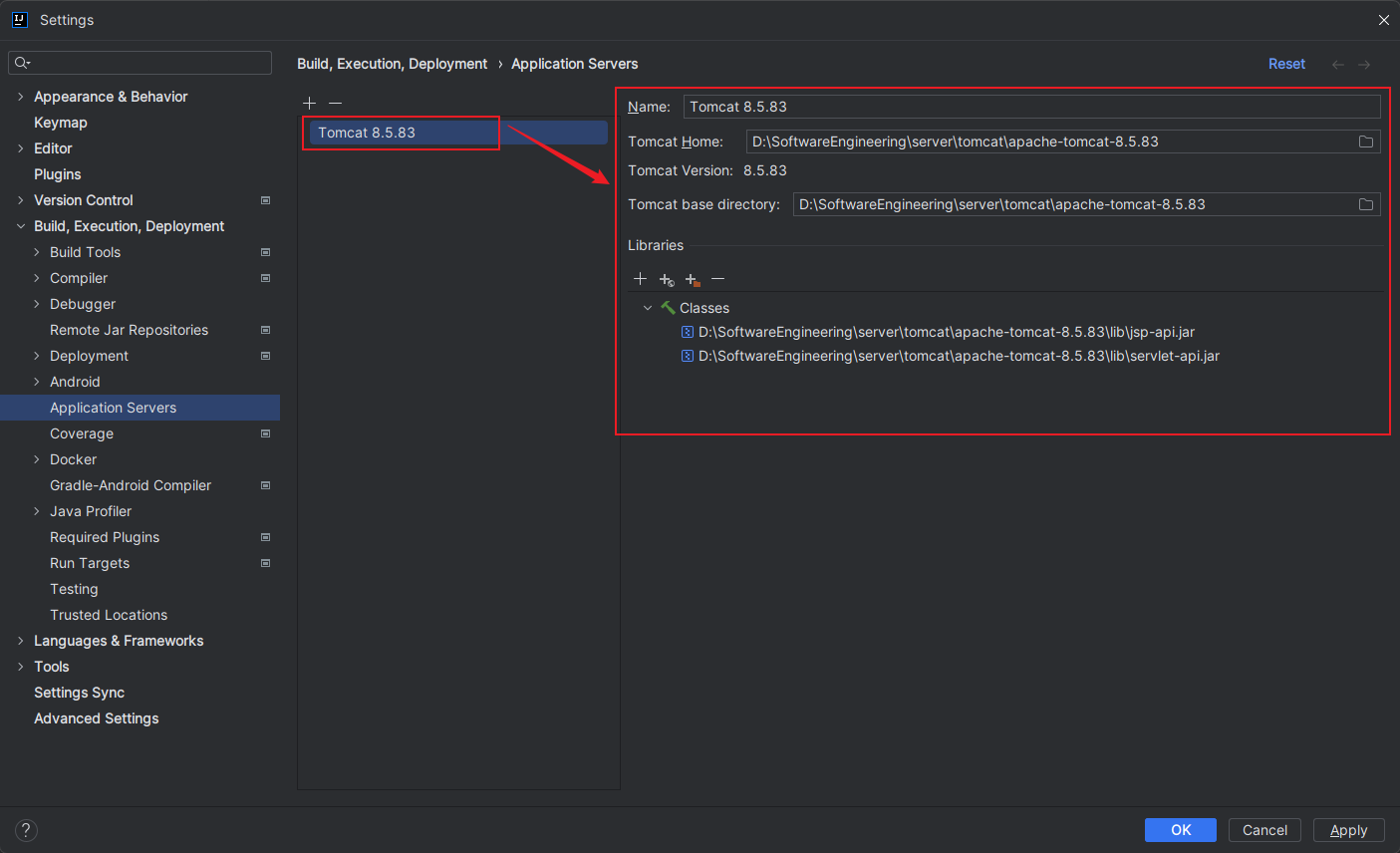This screenshot has width=1400, height=853.
Task: Open Trusted Locations settings
Action: click(109, 615)
